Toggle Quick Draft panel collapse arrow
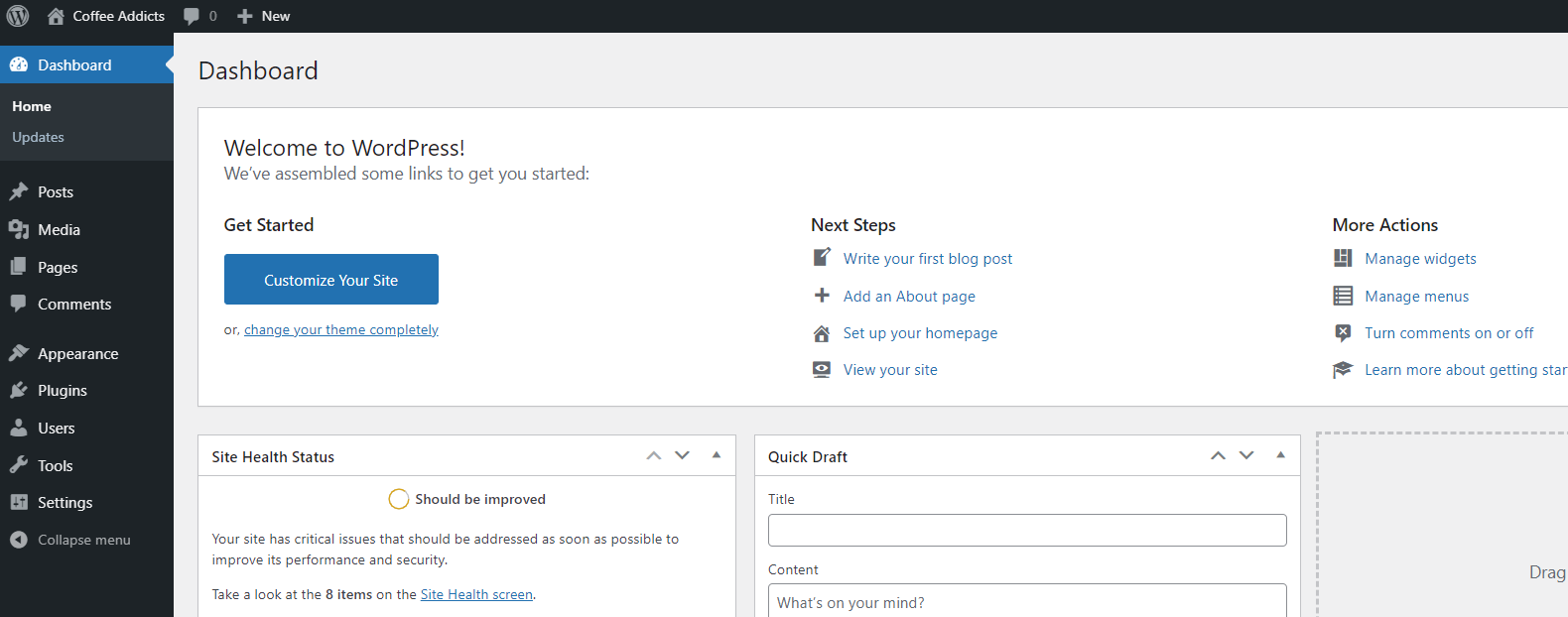 point(1281,455)
